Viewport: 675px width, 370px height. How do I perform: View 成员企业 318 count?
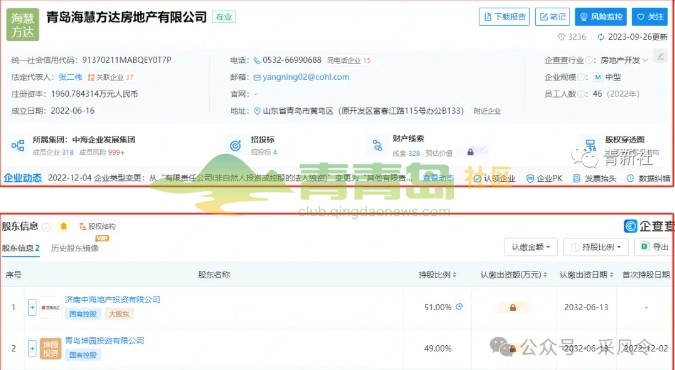coord(53,152)
